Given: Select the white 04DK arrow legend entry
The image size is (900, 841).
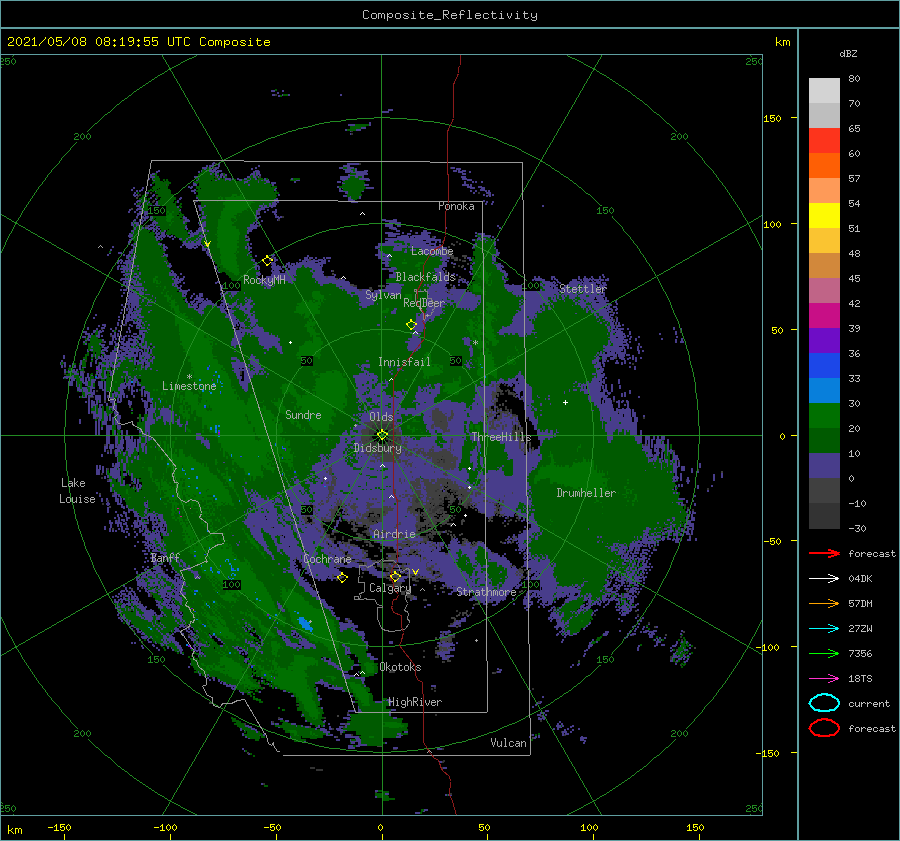Looking at the screenshot, I should coord(824,579).
